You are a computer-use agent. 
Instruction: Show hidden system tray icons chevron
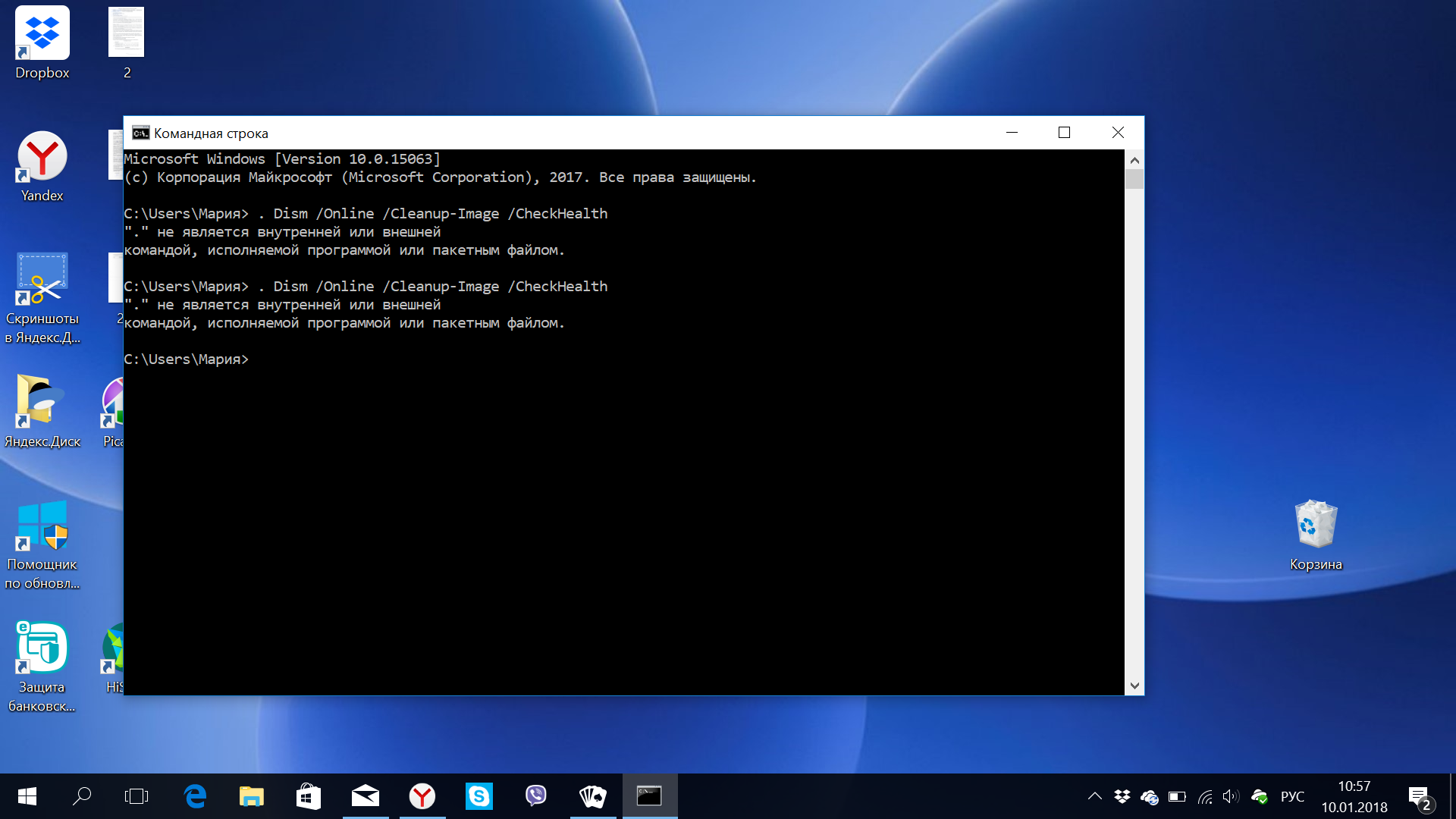coord(1094,796)
